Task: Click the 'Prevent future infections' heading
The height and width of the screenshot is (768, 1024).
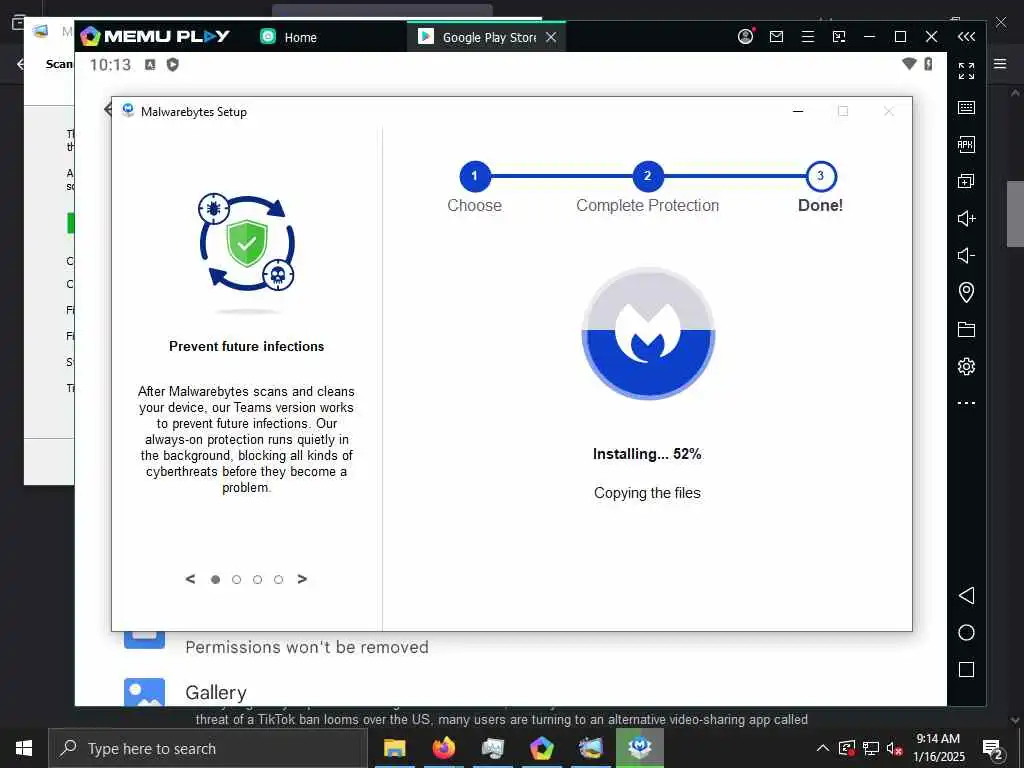Action: (246, 346)
